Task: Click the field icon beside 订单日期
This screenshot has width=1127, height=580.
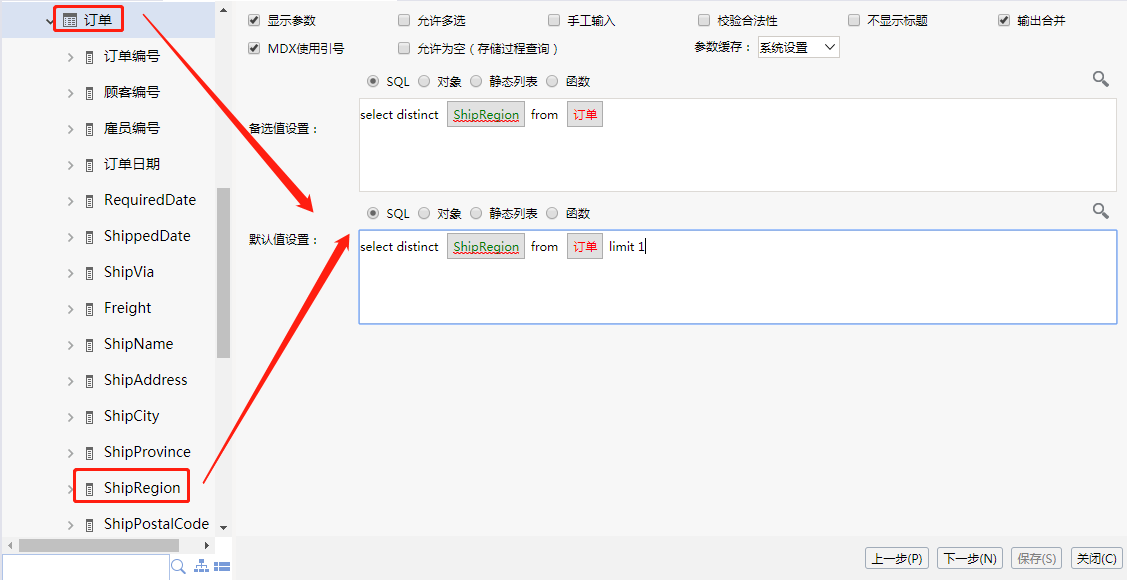Action: 90,165
